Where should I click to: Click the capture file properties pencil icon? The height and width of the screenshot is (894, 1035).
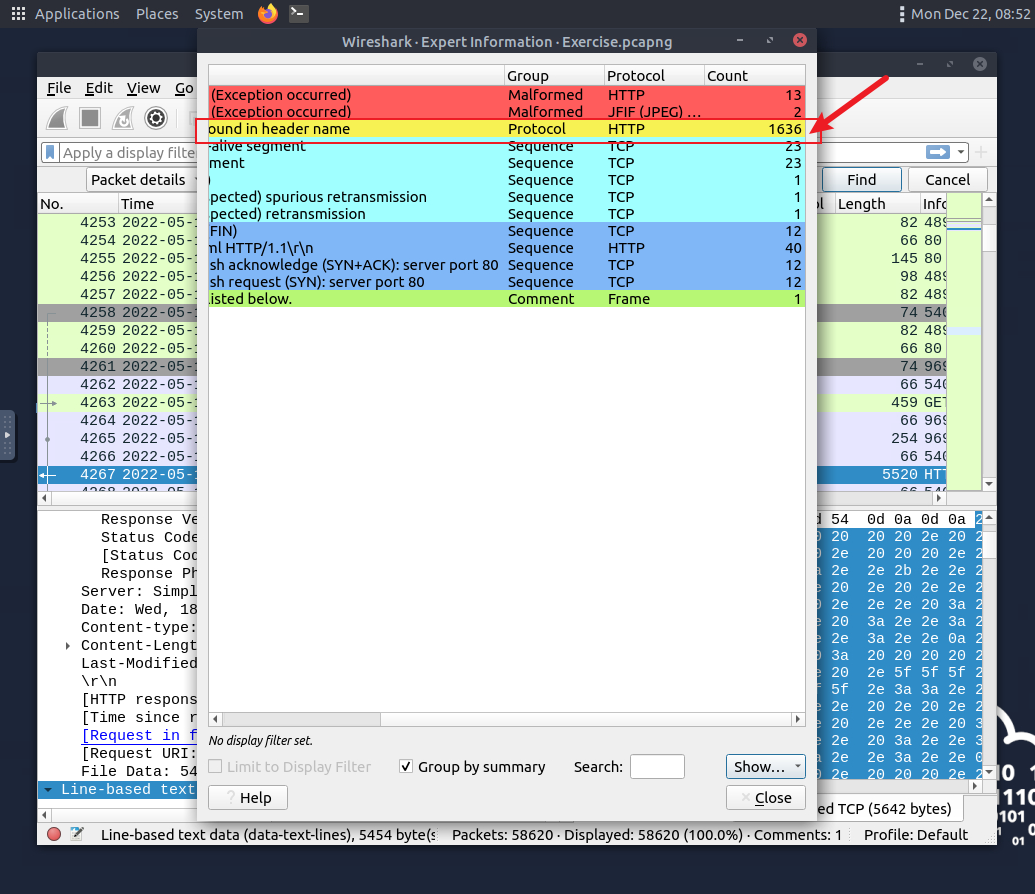pos(77,835)
